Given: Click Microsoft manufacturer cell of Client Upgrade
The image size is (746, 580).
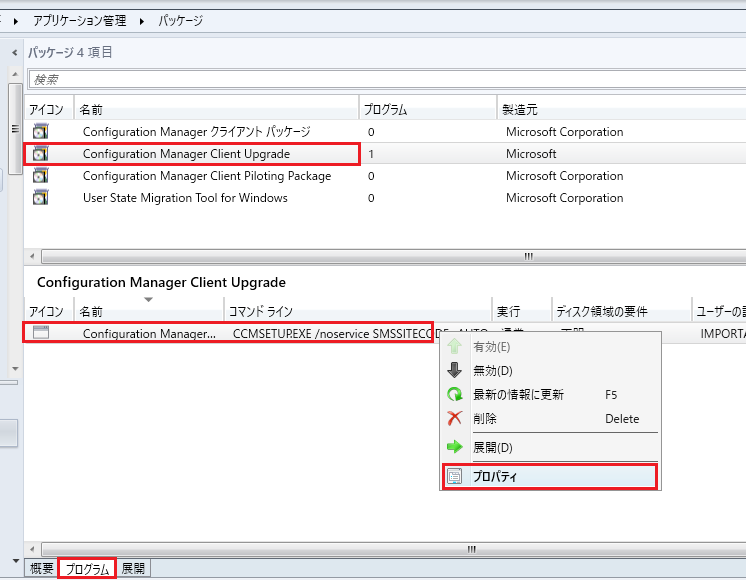Looking at the screenshot, I should click(x=531, y=154).
